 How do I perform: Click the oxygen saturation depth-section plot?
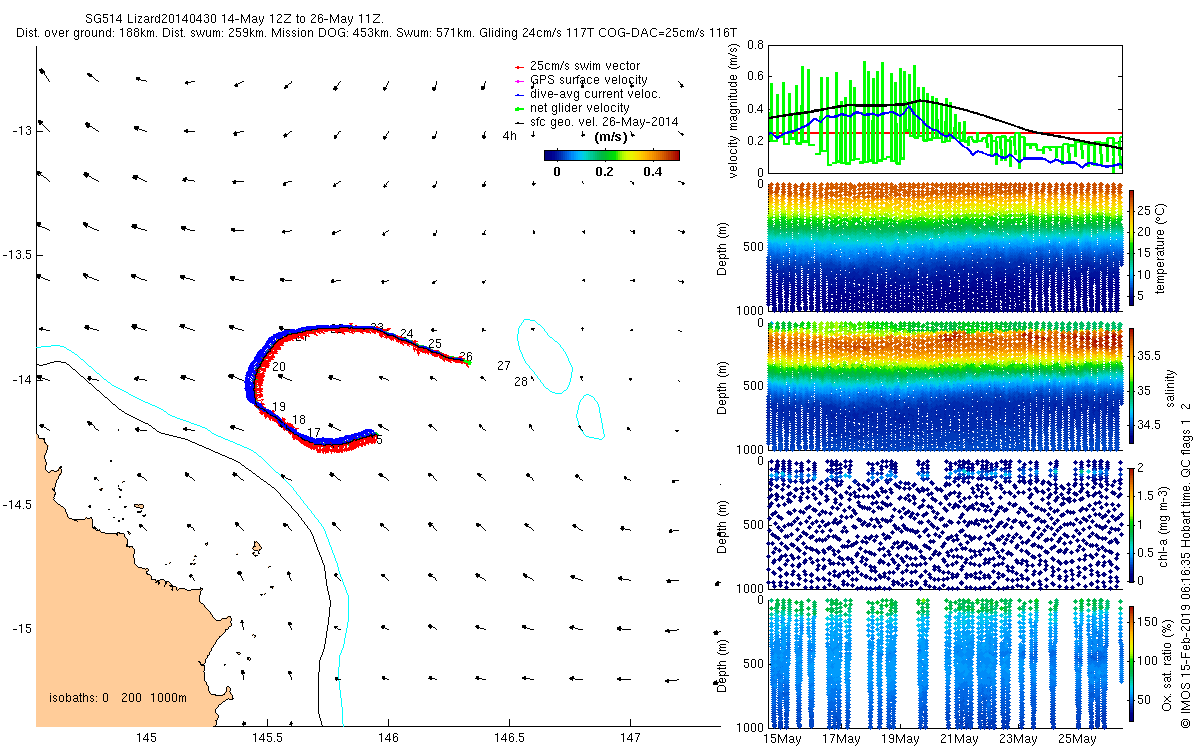(x=944, y=663)
